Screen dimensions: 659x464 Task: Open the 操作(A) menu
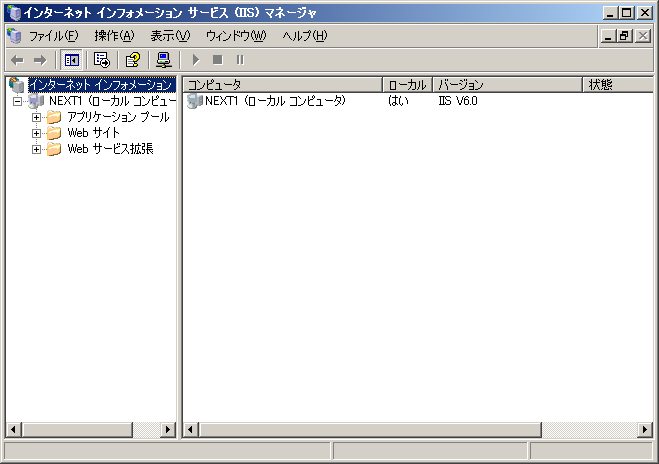[x=113, y=36]
